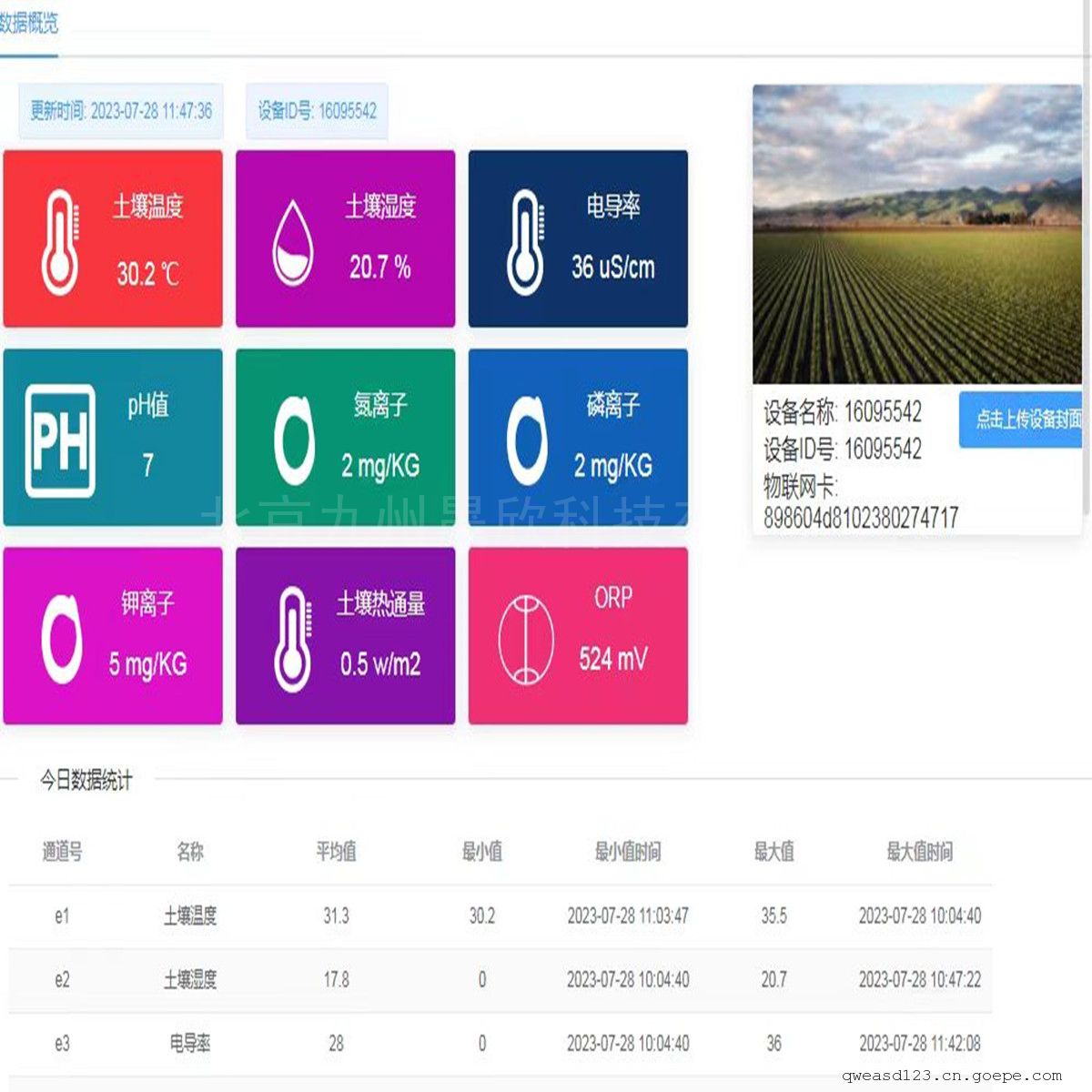Viewport: 1092px width, 1092px height.
Task: Select the e1 土壤温度 table row
Action: click(499, 916)
